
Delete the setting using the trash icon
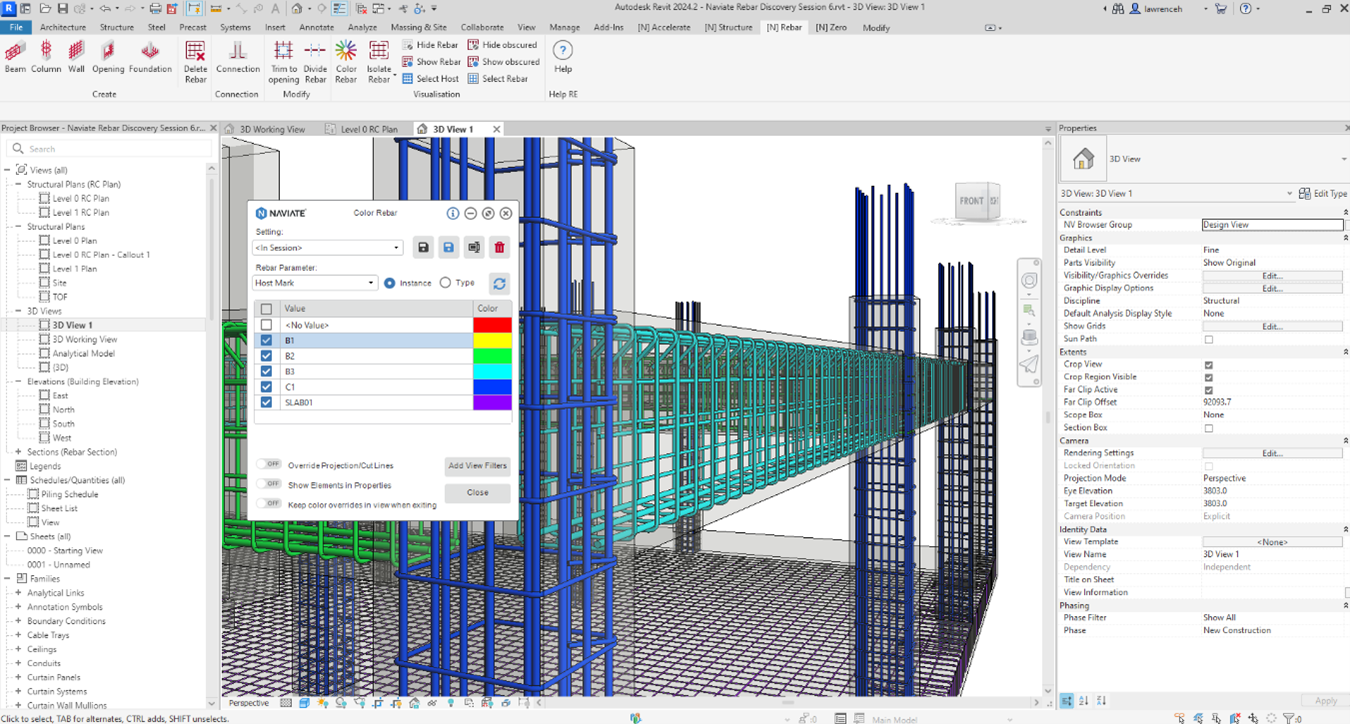click(x=498, y=247)
